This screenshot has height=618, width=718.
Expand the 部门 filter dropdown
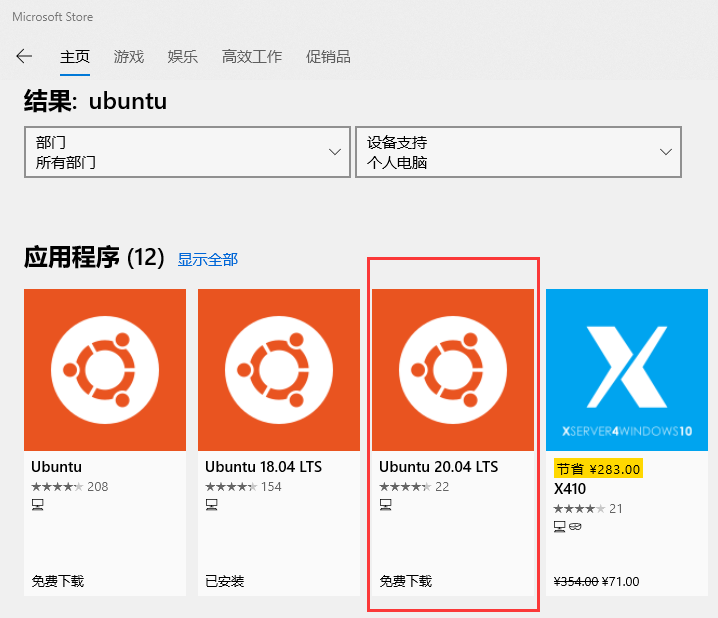[x=187, y=152]
